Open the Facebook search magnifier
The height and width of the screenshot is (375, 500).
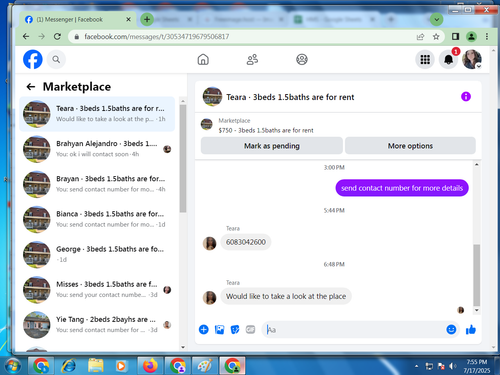[56, 59]
